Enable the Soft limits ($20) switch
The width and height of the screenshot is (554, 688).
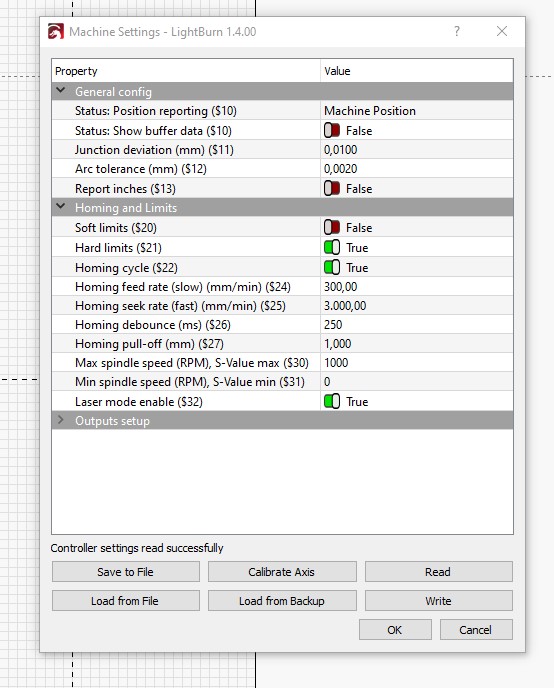pyautogui.click(x=332, y=227)
